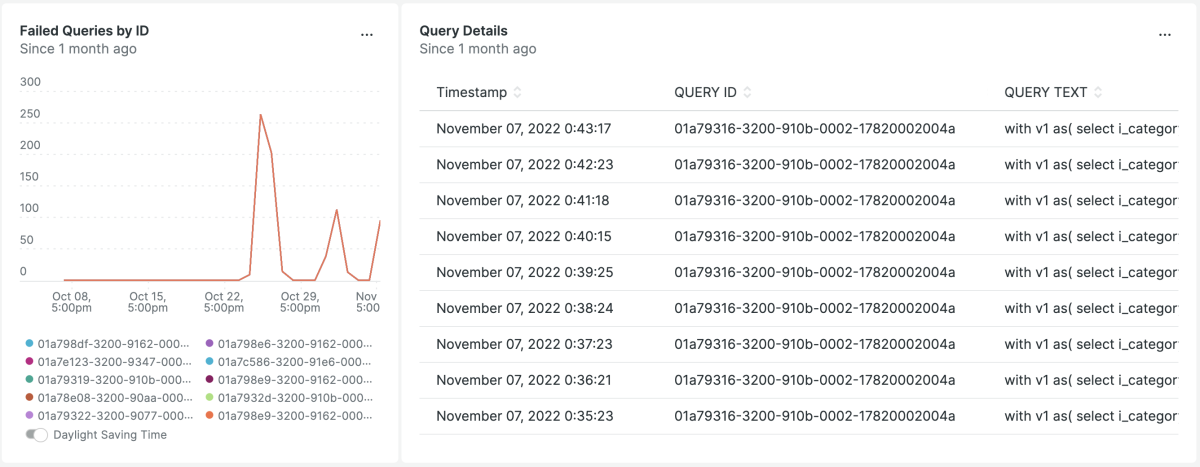The width and height of the screenshot is (1200, 467).
Task: Click the light green dot for 01a7932d-3200-910b
Action: [x=210, y=398]
